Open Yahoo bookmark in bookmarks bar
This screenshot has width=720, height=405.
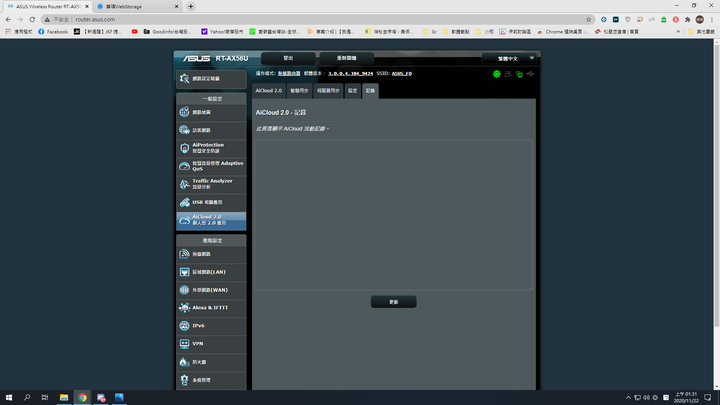tap(222, 32)
